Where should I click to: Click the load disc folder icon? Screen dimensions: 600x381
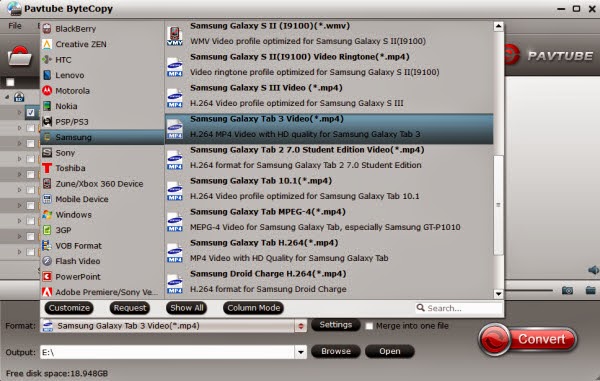tap(19, 57)
